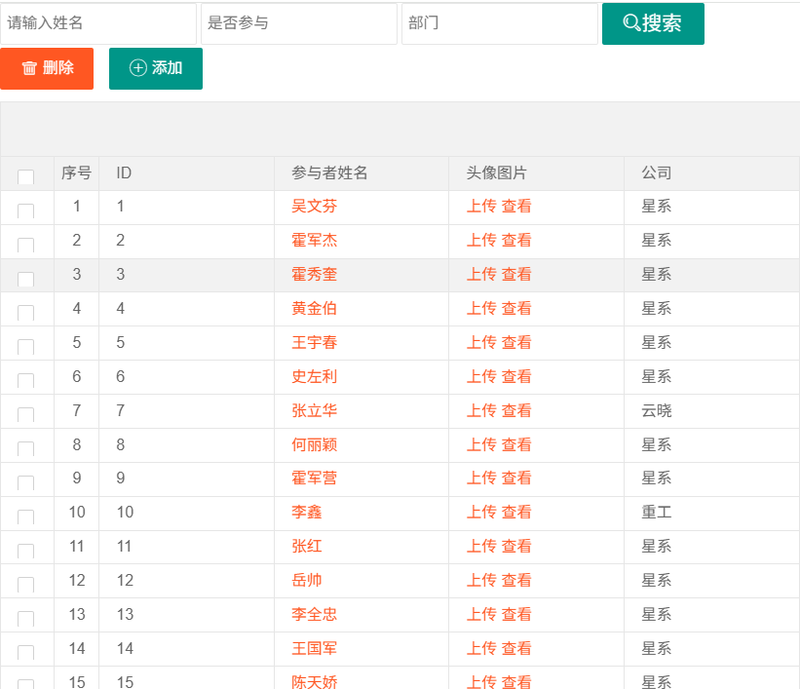Open participant name link 黄金伯
Image resolution: width=800 pixels, height=689 pixels.
coord(314,308)
